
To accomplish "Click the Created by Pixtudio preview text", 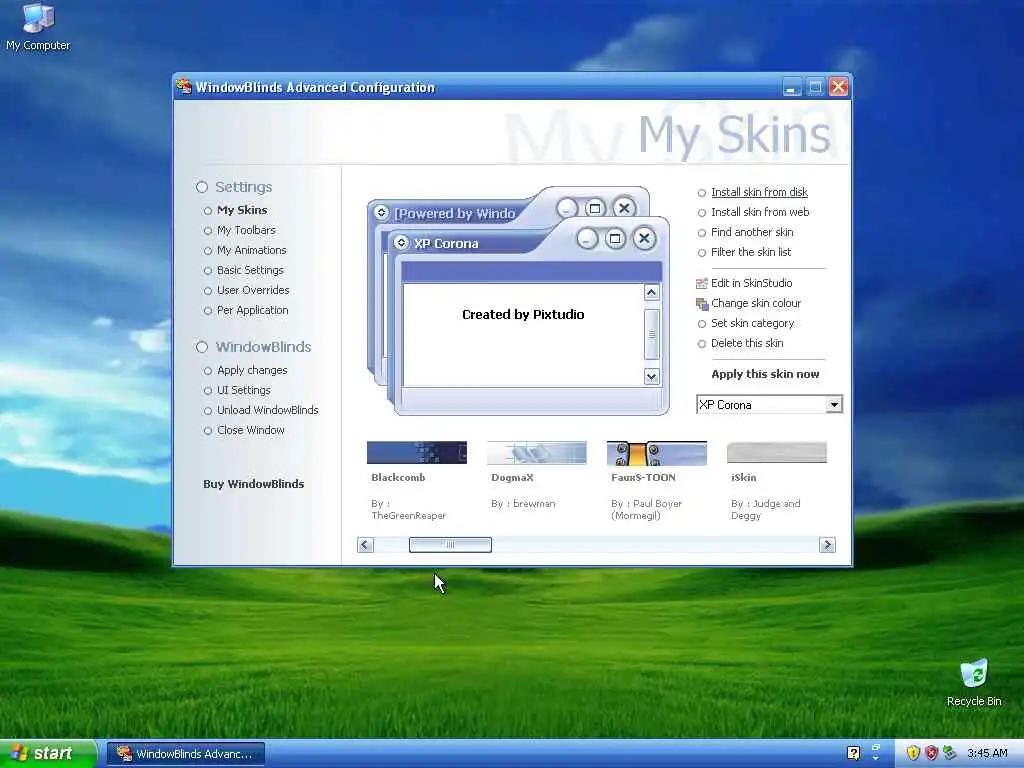I will 523,315.
